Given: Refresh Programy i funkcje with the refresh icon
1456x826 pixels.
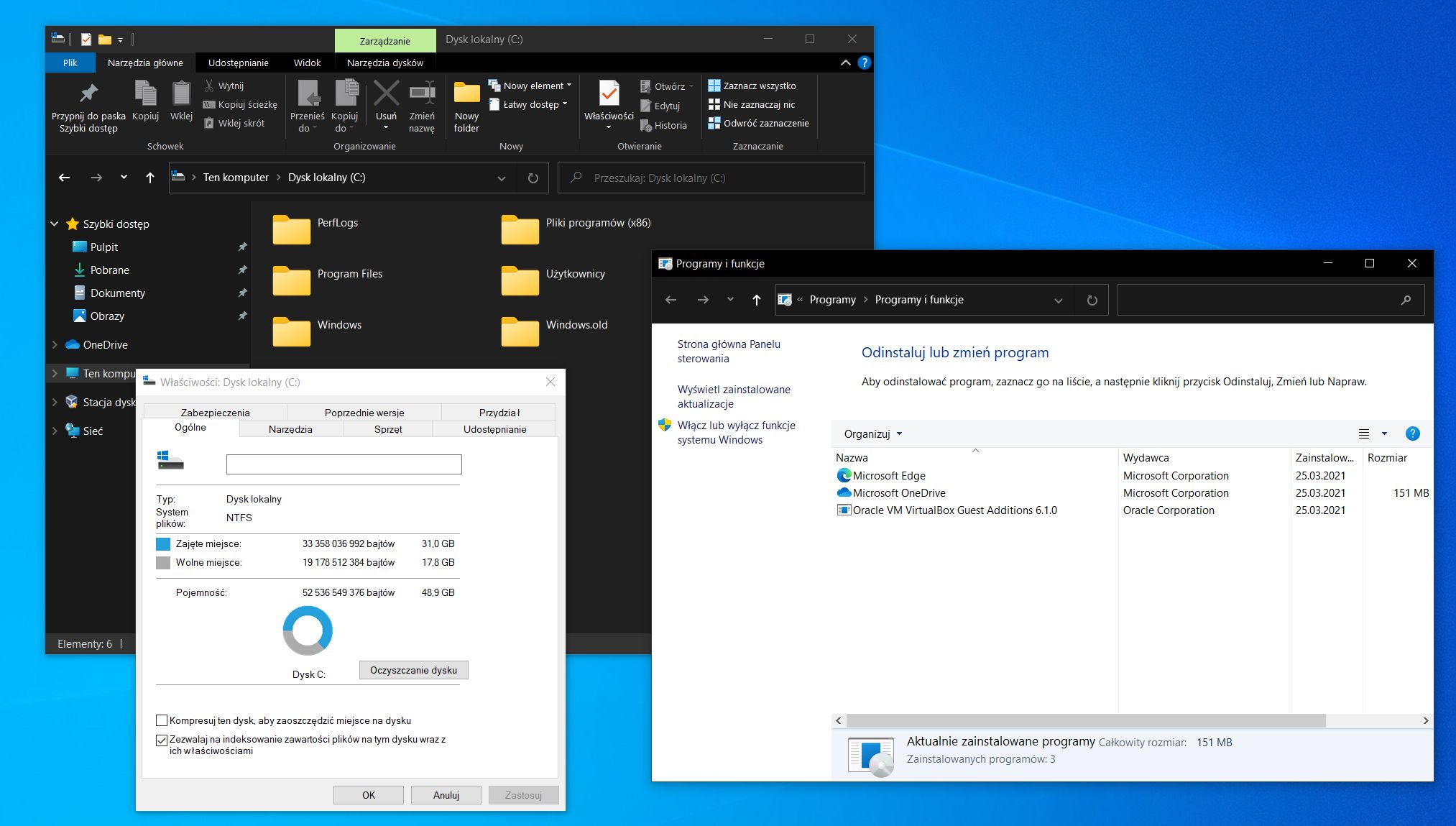Looking at the screenshot, I should point(1092,300).
